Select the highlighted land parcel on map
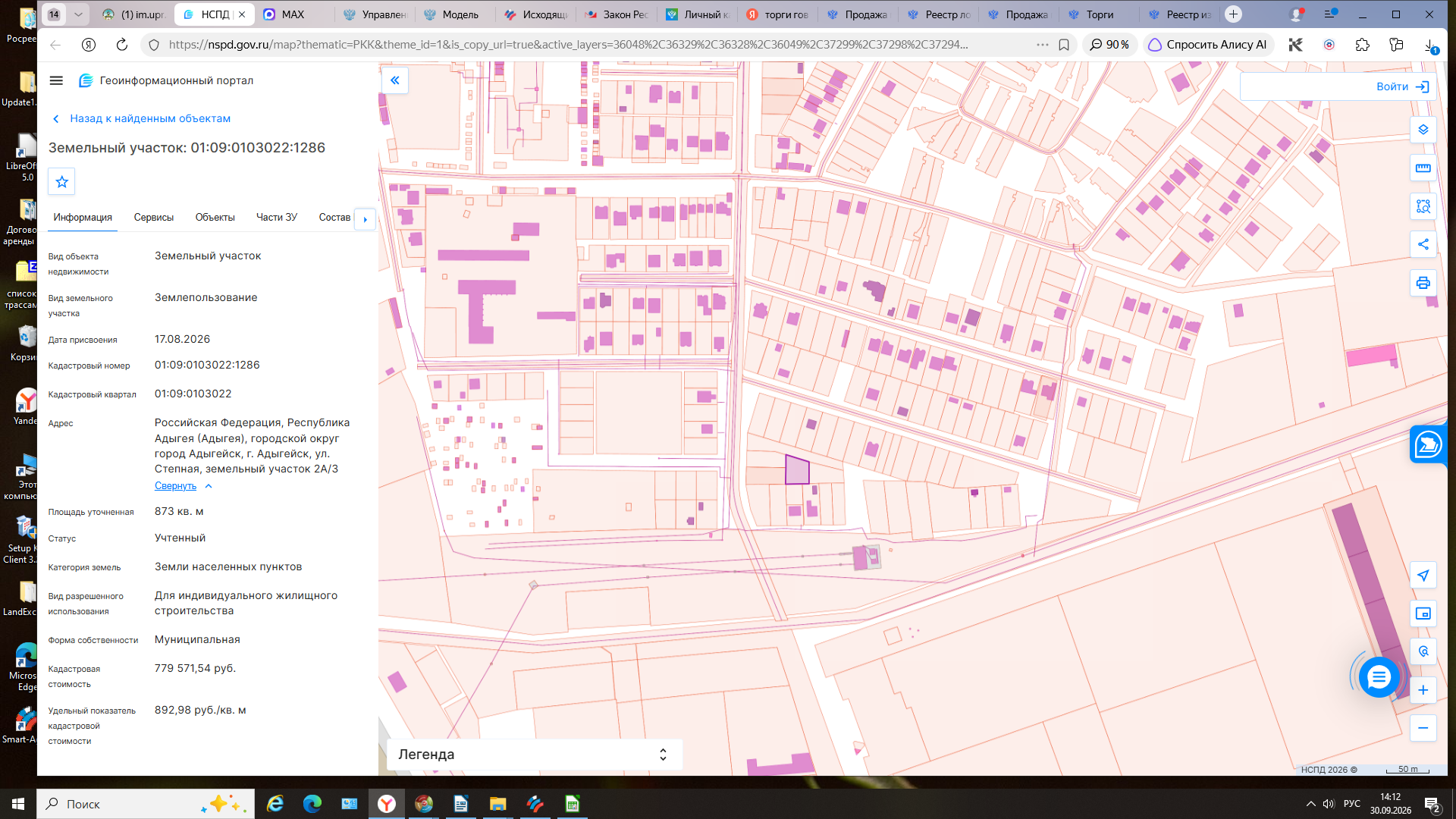Screen dimensions: 1456x819 coord(797,470)
